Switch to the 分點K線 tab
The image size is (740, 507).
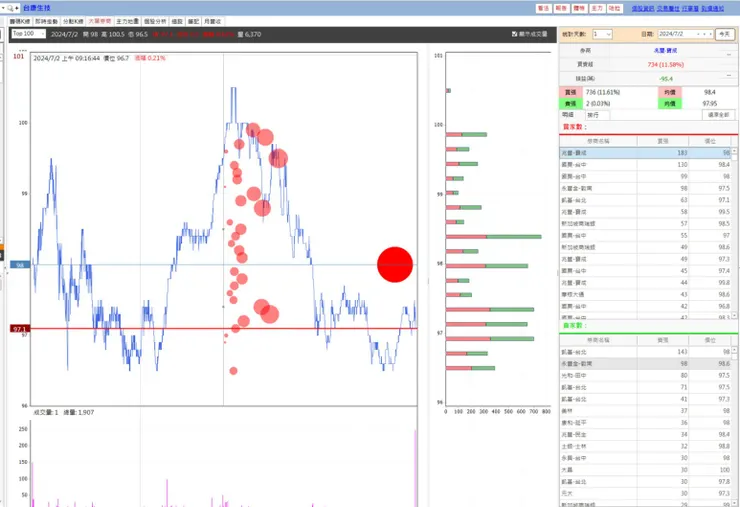coord(73,21)
